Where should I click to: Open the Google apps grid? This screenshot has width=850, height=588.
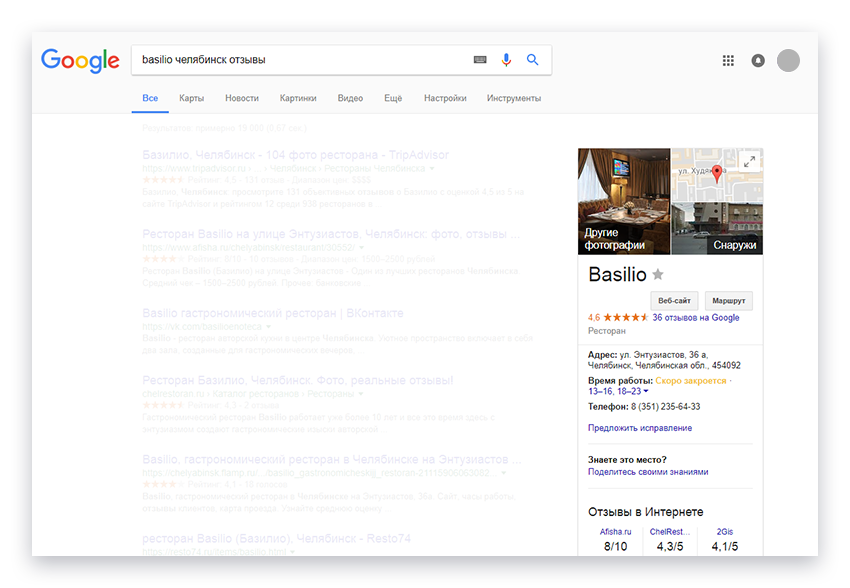point(728,60)
